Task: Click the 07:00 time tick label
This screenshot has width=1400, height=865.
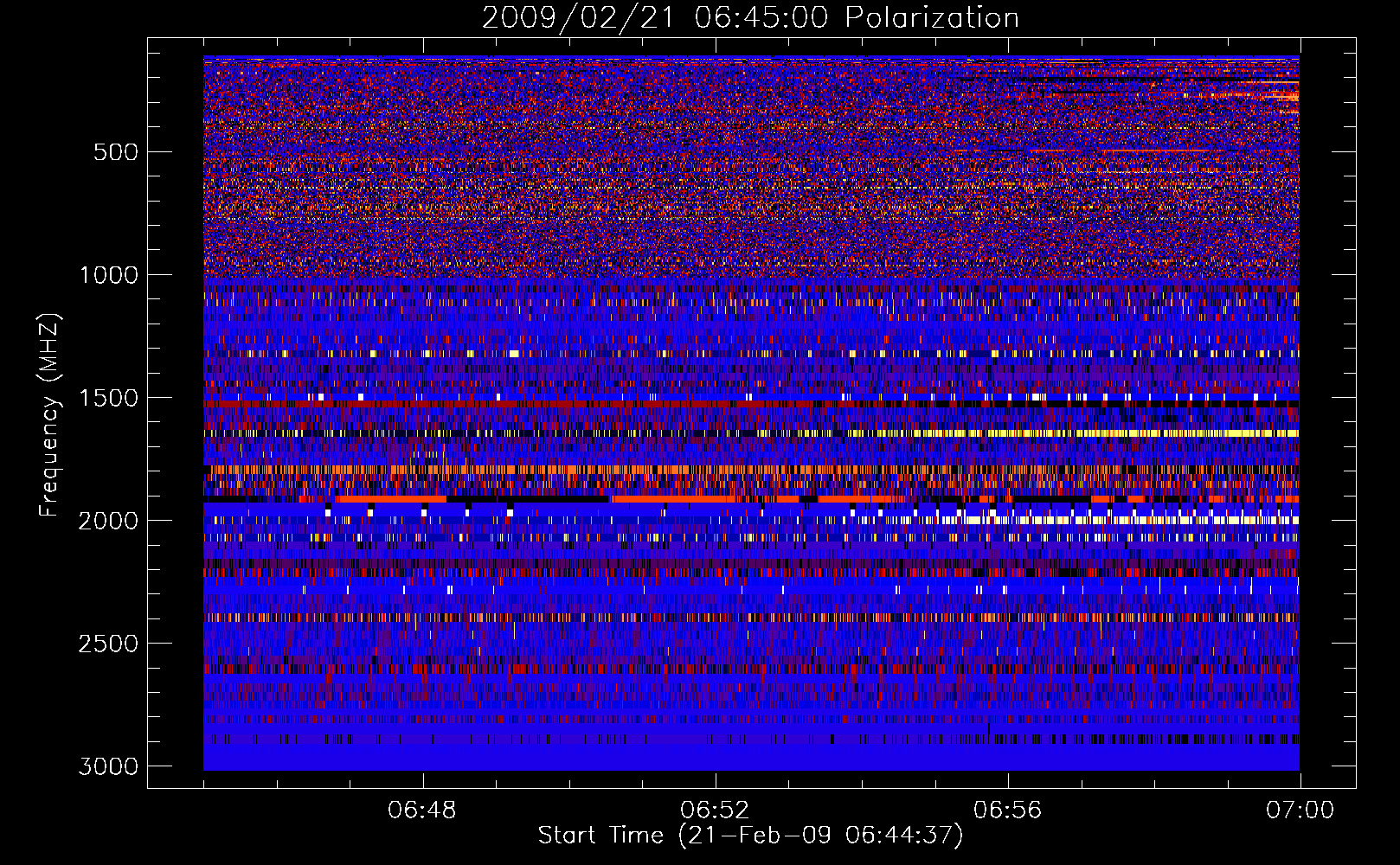Action: (1300, 811)
